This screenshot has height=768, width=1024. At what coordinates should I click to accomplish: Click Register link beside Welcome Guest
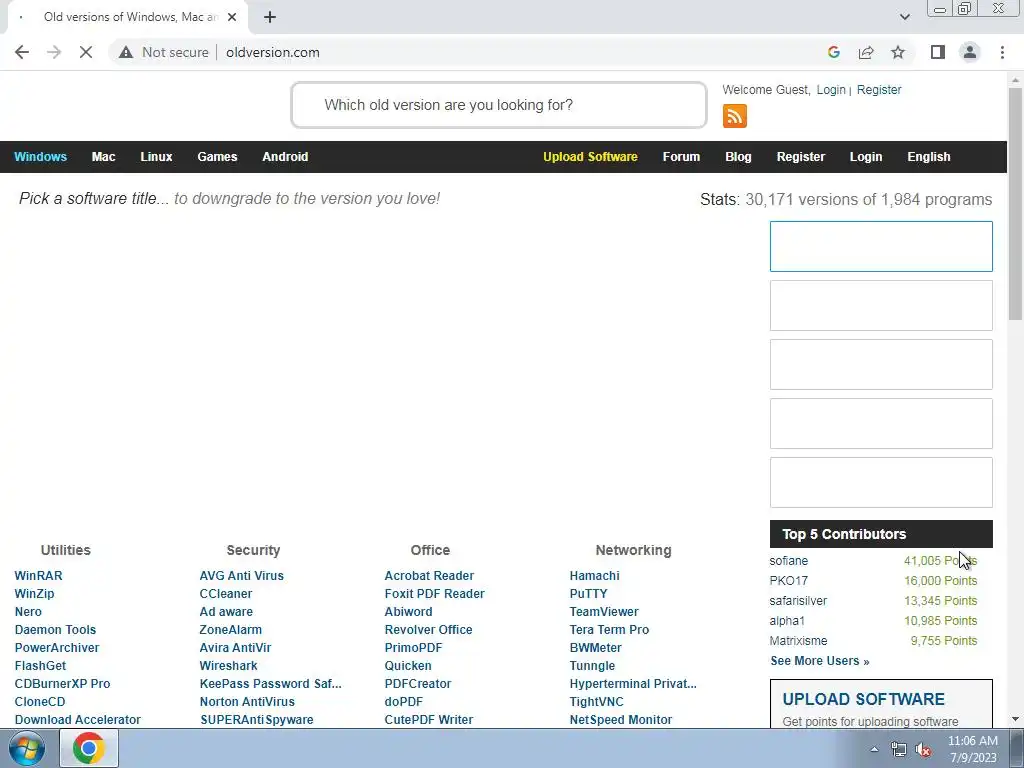coord(879,89)
